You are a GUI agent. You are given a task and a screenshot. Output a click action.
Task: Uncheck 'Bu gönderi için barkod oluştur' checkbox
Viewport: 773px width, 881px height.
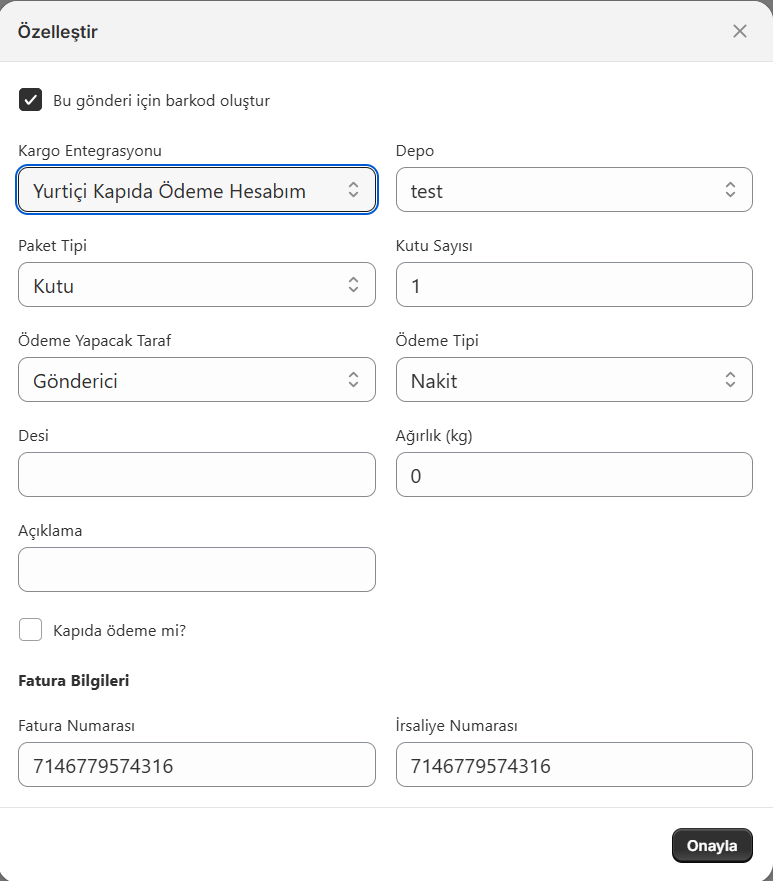pyautogui.click(x=31, y=100)
